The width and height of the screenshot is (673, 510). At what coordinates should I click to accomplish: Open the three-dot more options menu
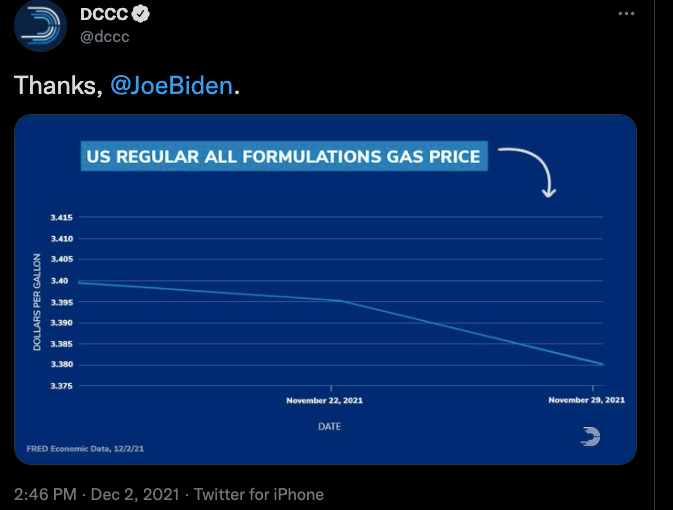pyautogui.click(x=627, y=14)
